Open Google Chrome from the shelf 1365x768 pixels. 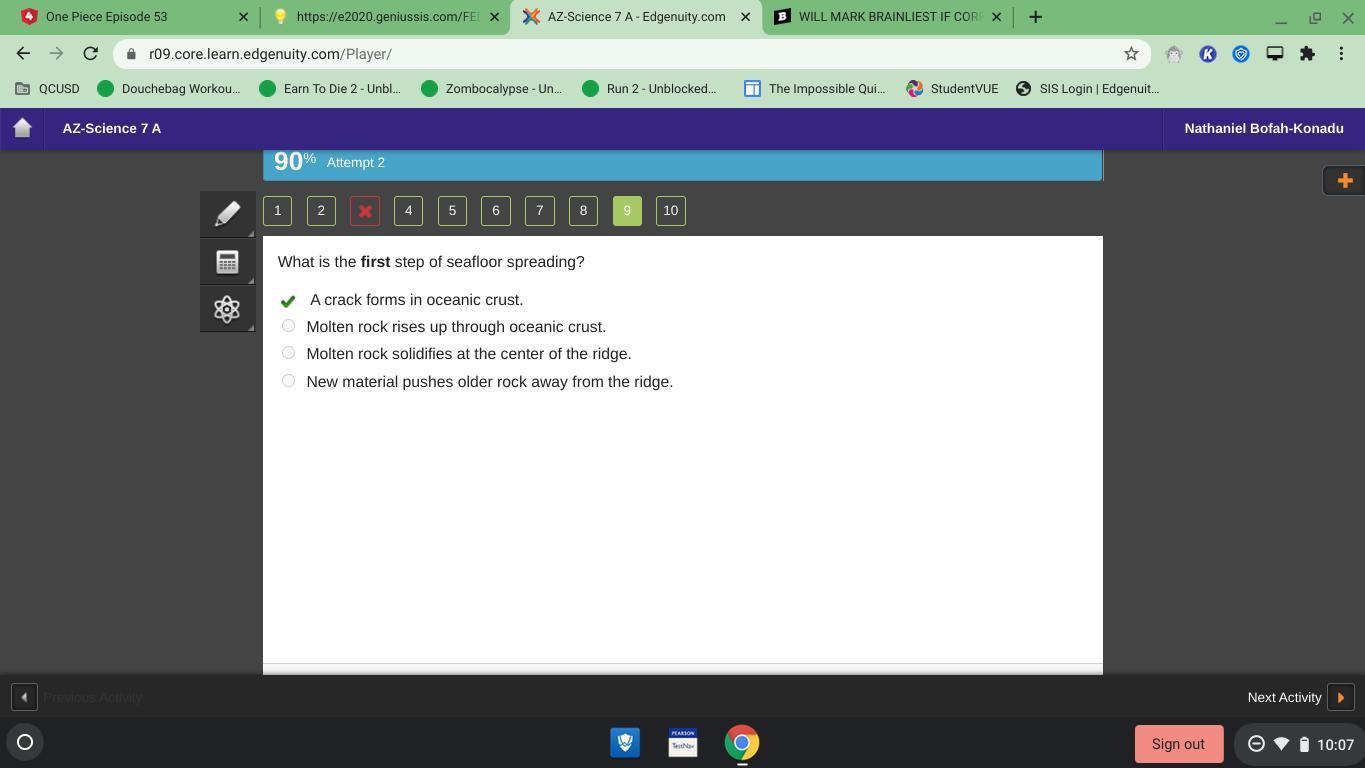pyautogui.click(x=741, y=742)
